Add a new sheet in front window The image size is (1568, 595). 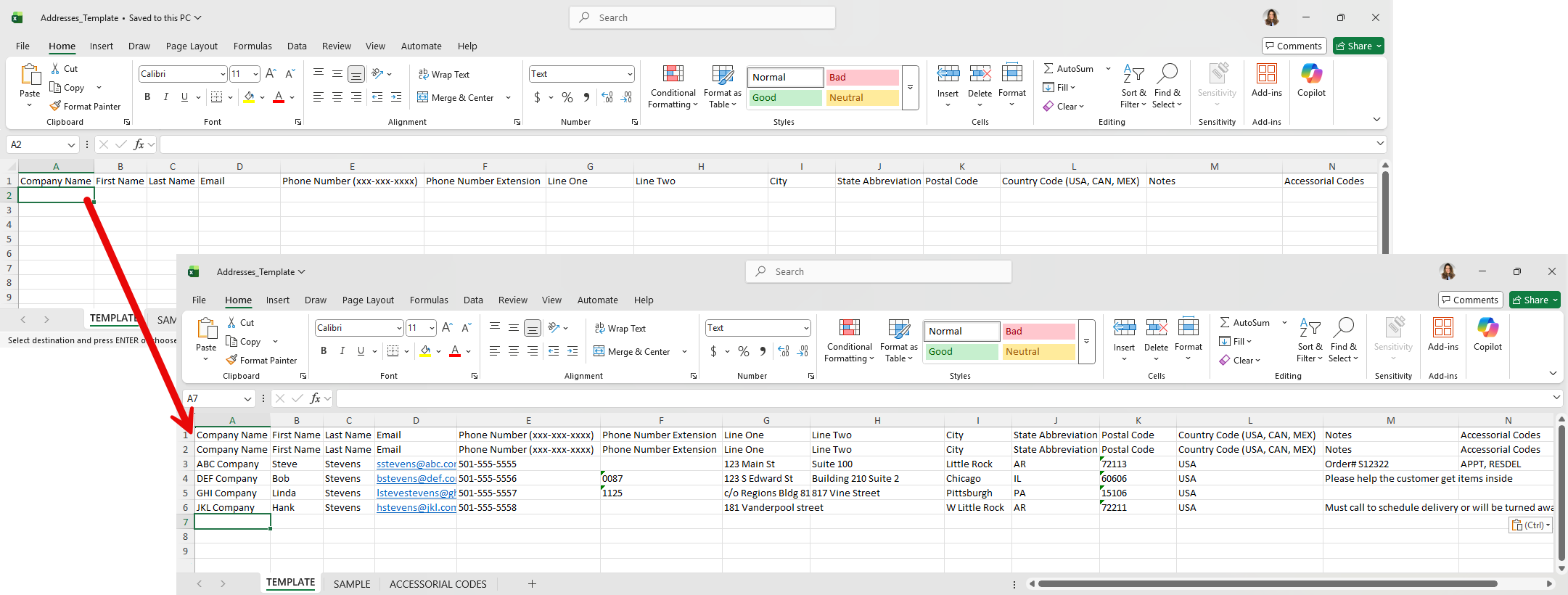[x=532, y=583]
